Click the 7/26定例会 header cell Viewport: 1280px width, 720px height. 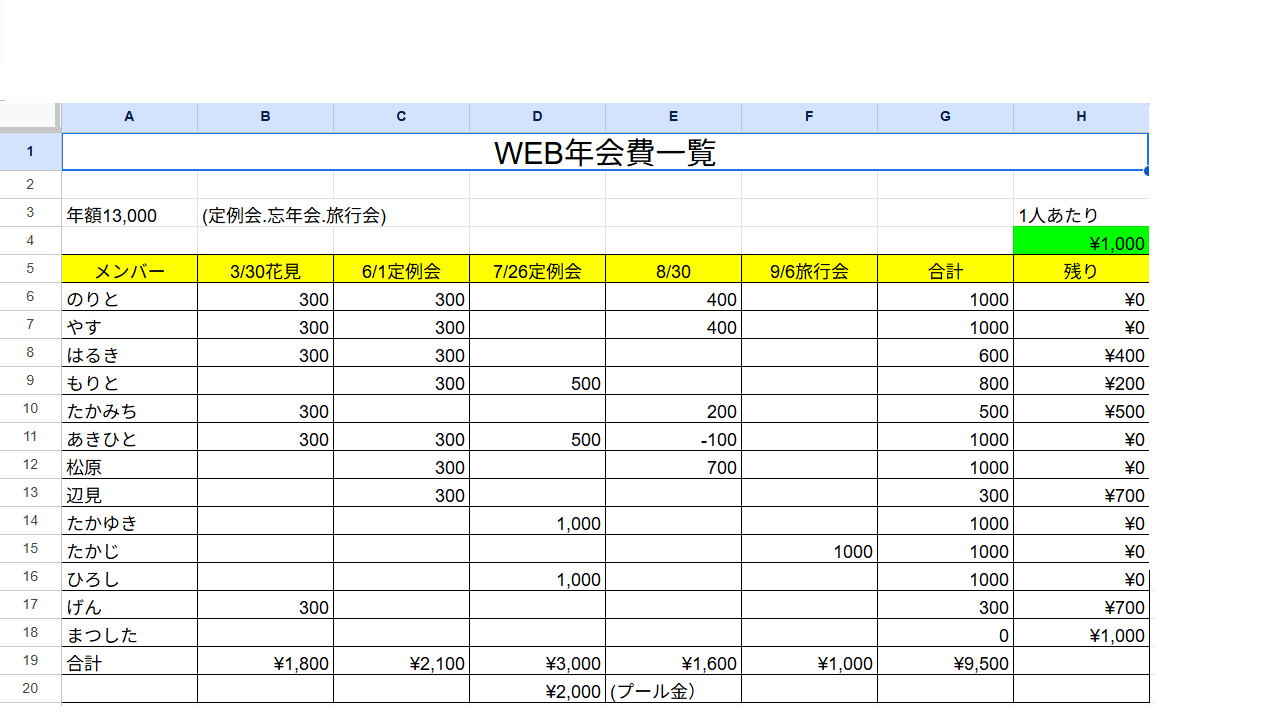(x=537, y=271)
